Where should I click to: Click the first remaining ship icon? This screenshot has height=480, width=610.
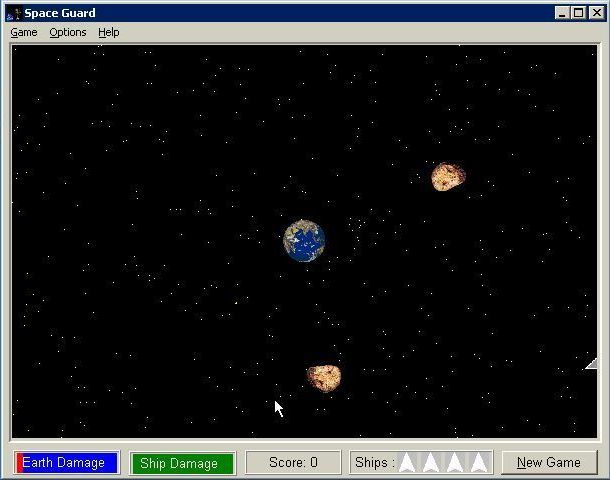click(x=407, y=462)
